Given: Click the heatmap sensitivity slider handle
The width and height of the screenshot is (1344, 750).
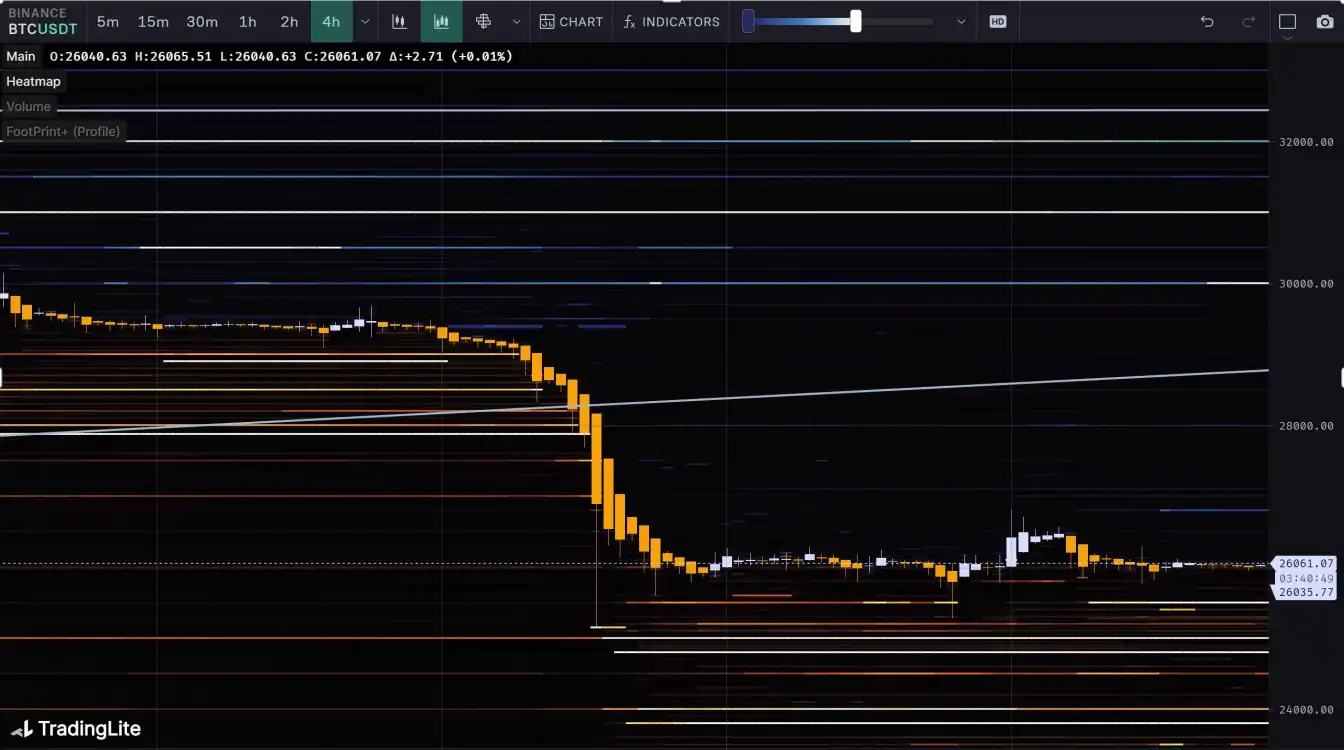Looking at the screenshot, I should 856,21.
